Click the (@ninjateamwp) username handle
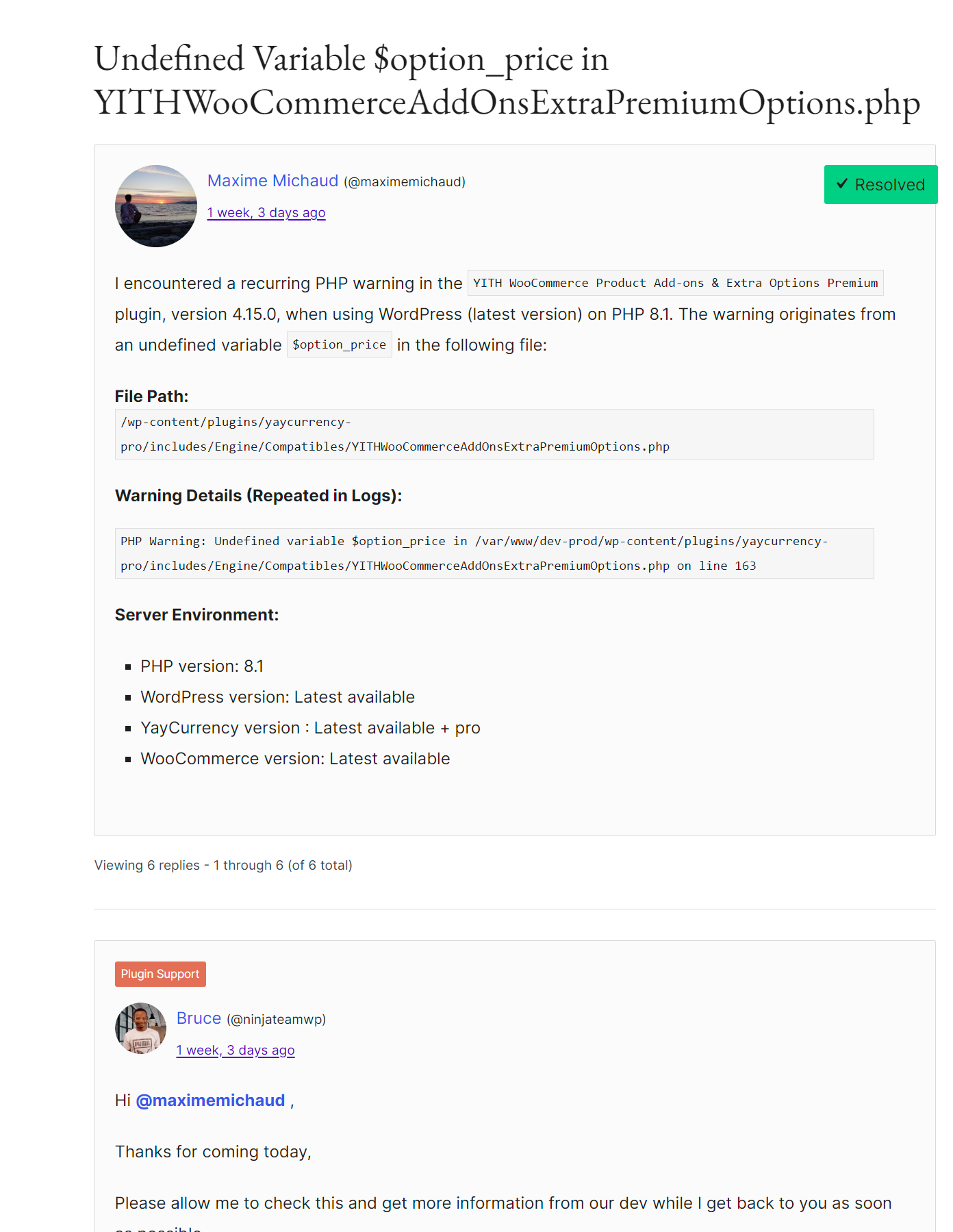Screen dimensions: 953x1232 276,1020
